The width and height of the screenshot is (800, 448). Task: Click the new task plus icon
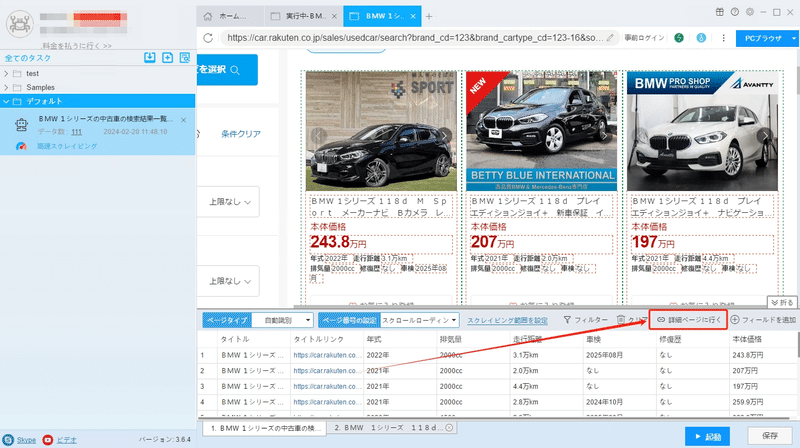tap(167, 58)
